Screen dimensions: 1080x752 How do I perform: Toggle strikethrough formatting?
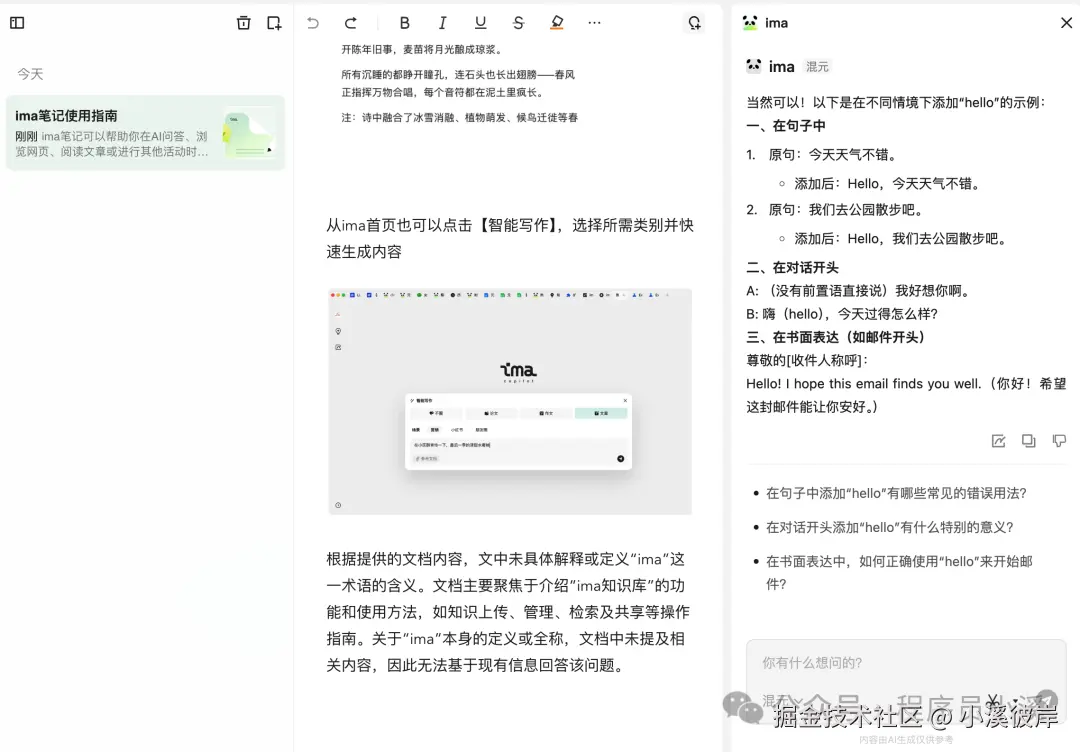519,23
